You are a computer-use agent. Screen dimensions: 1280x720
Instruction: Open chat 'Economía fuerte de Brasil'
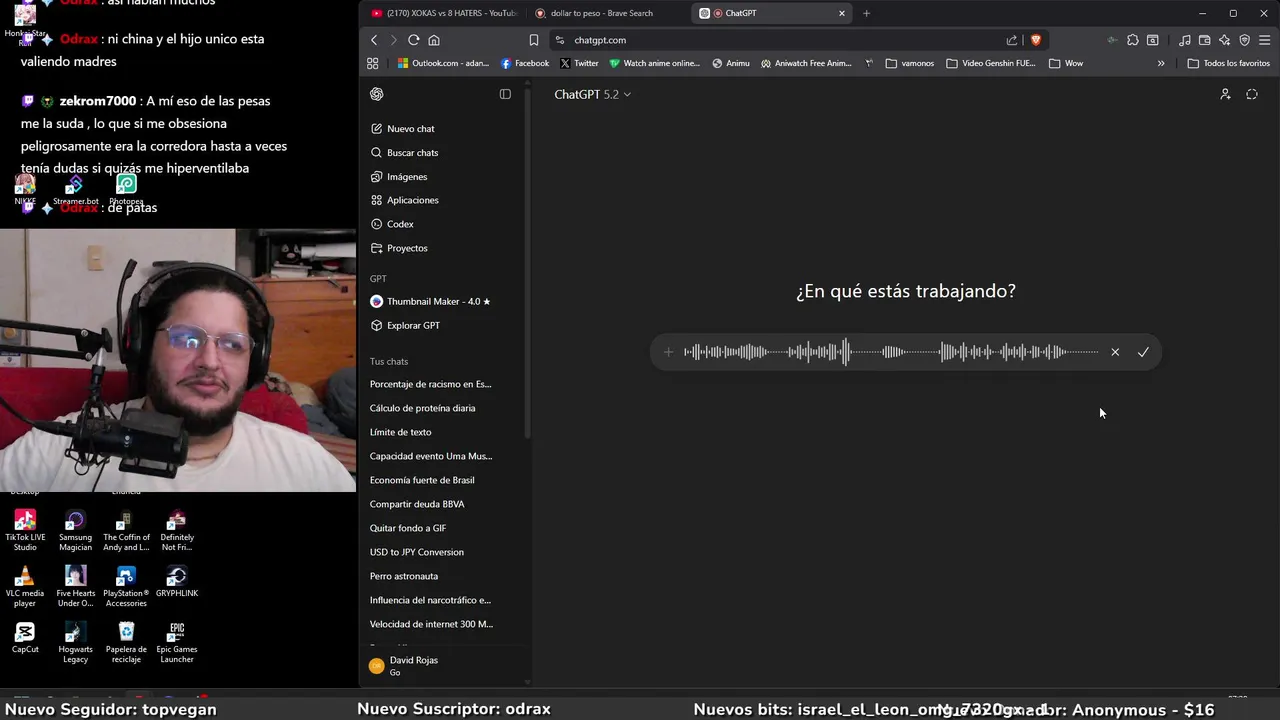pyautogui.click(x=422, y=480)
